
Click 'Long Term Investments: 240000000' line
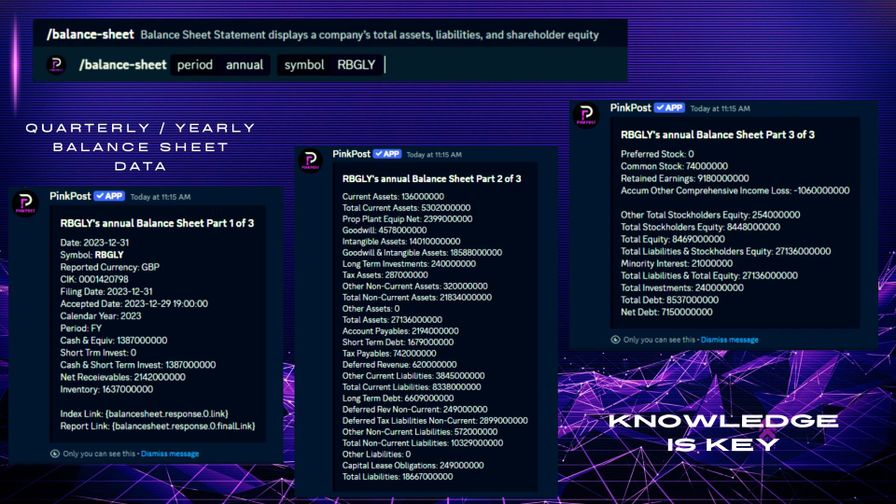[x=409, y=264]
